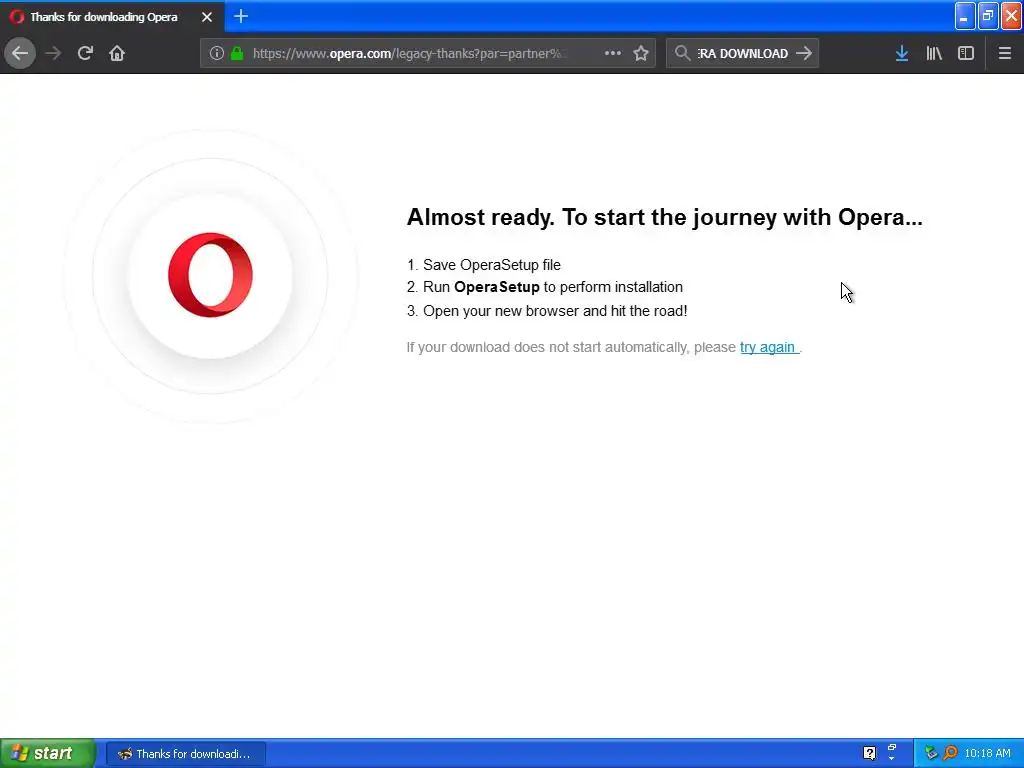Click the opera.com address bar URL
1024x768 pixels.
point(410,54)
